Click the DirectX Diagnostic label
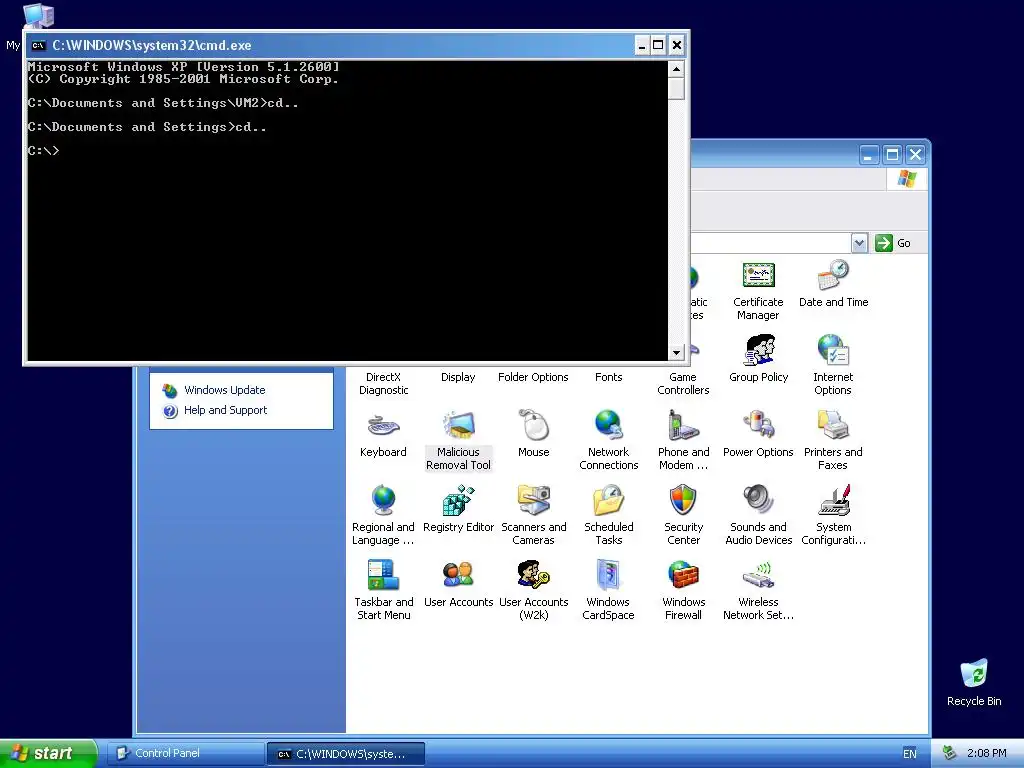 coord(383,383)
